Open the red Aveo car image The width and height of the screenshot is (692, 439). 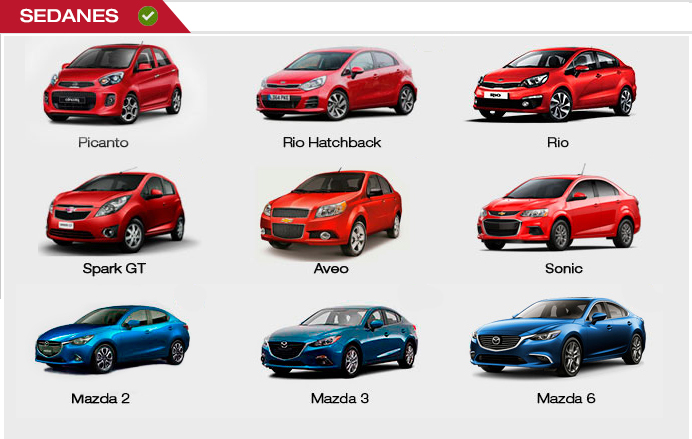pos(331,213)
